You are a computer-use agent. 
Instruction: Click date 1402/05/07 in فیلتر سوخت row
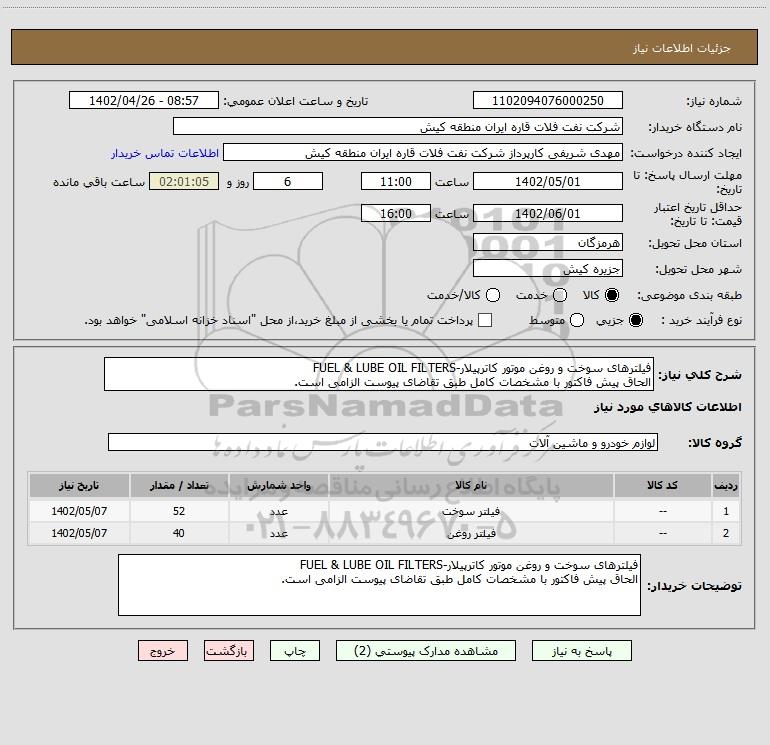tap(79, 511)
